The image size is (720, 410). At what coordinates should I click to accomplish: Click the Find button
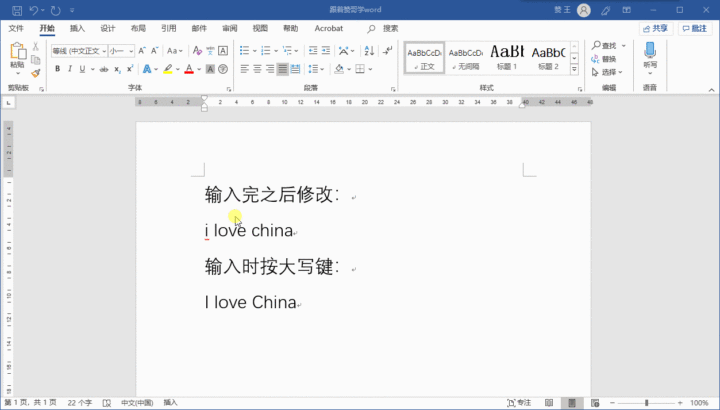(x=604, y=45)
